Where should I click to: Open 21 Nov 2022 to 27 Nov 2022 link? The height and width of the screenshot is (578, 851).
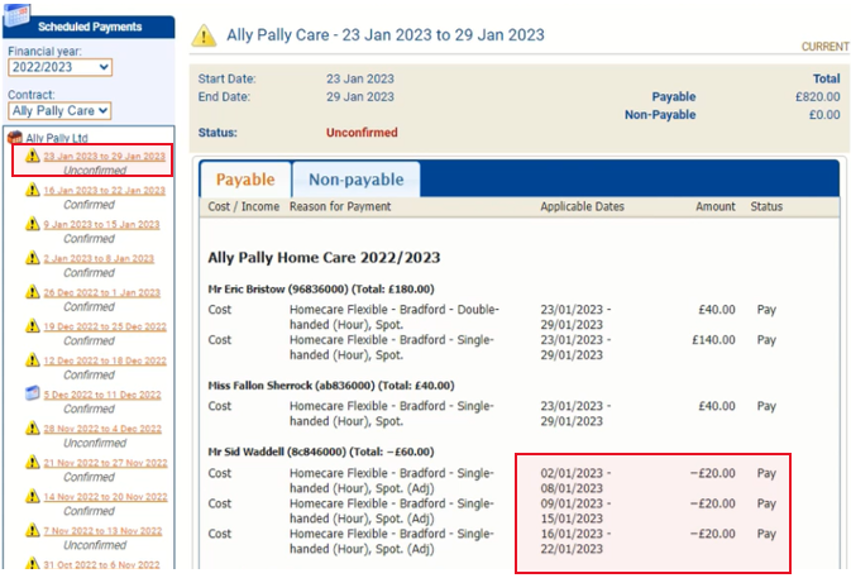coord(104,462)
